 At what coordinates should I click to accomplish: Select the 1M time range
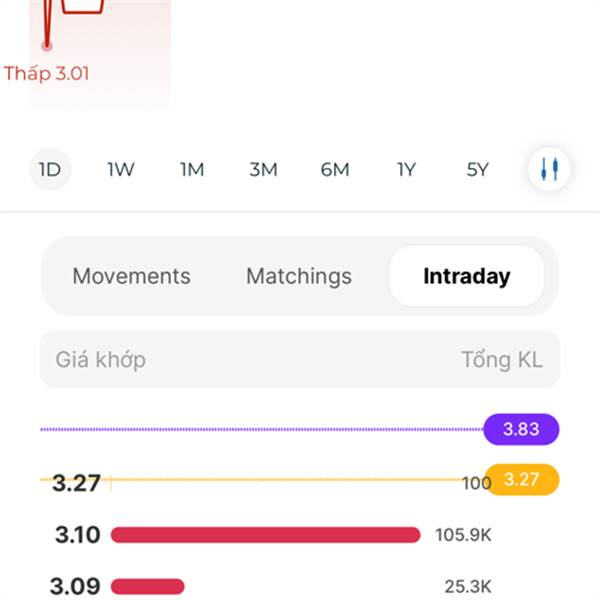pos(192,169)
